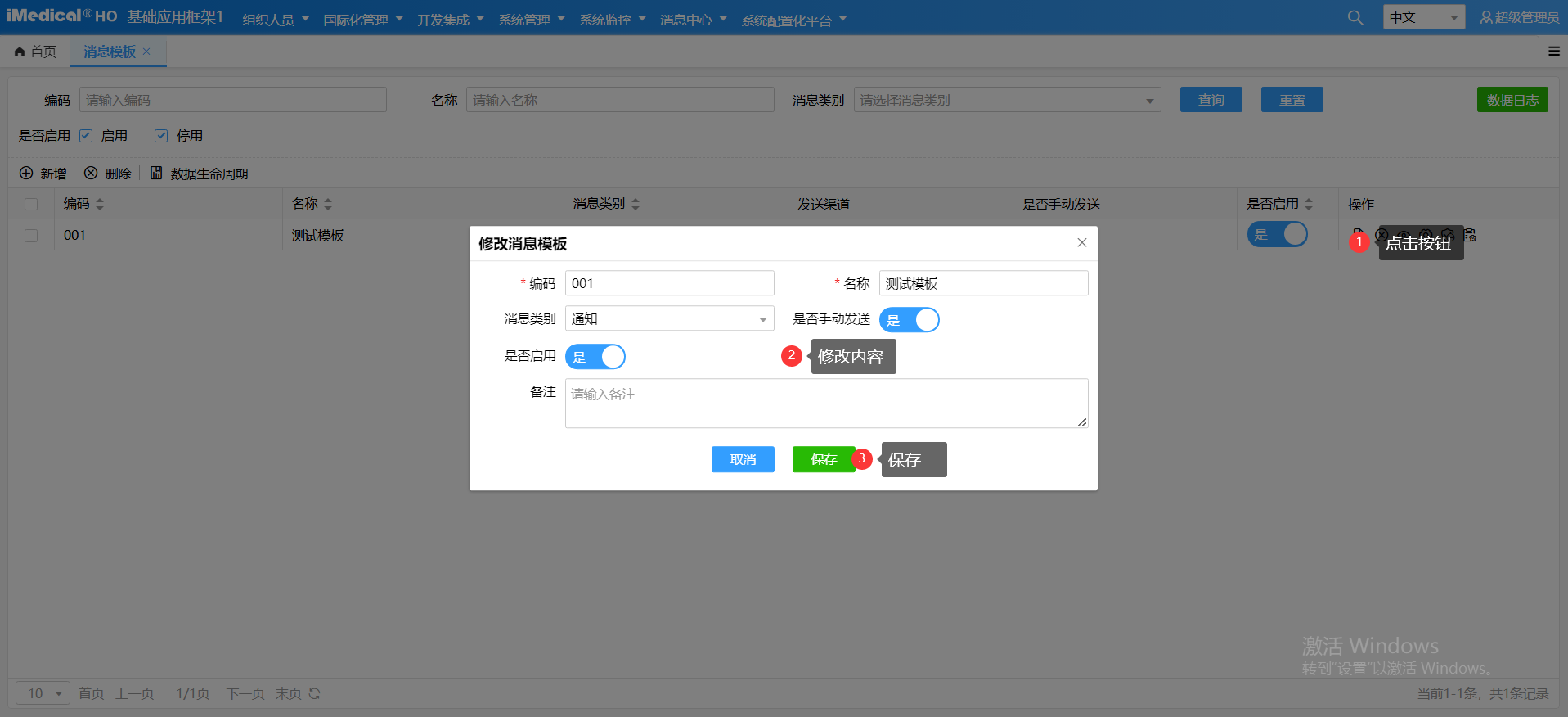Click the hamburger menu icon at right
1568x717 pixels.
click(x=1553, y=52)
